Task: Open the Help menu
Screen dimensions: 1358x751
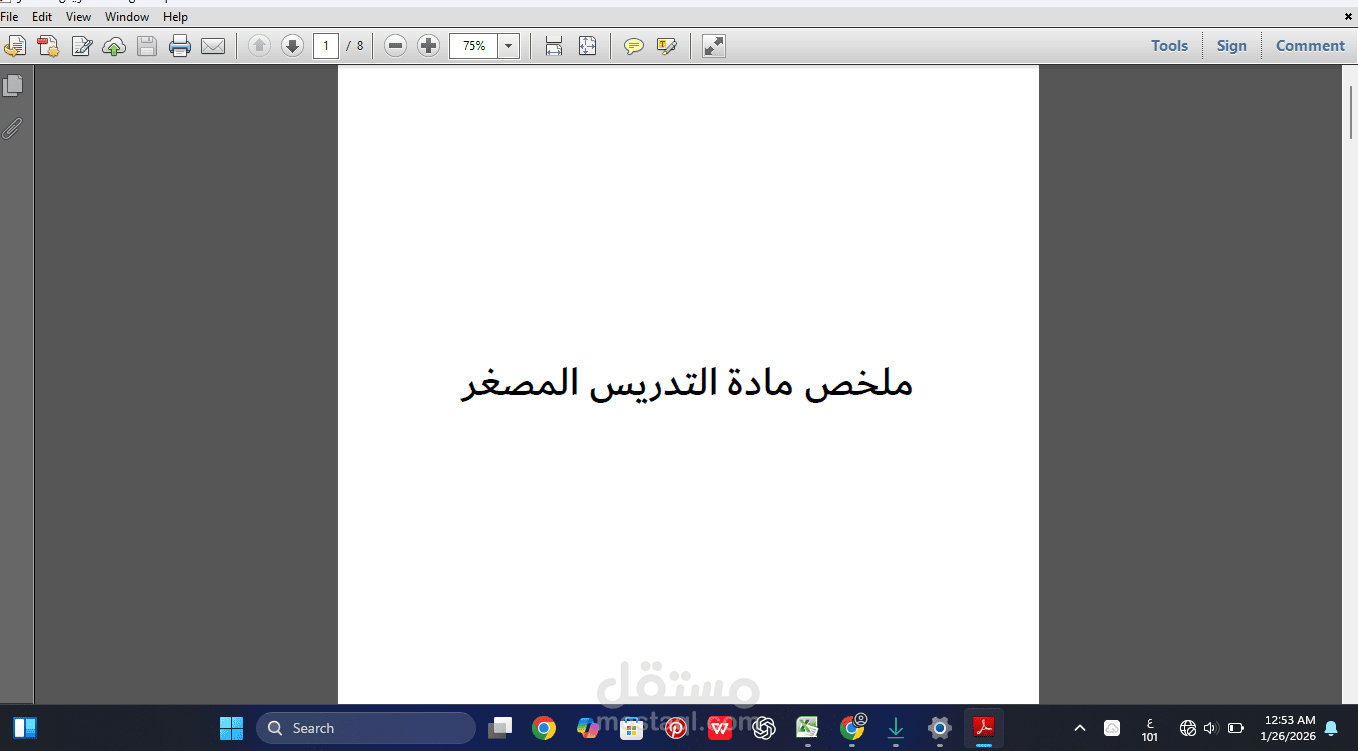Action: pos(175,17)
